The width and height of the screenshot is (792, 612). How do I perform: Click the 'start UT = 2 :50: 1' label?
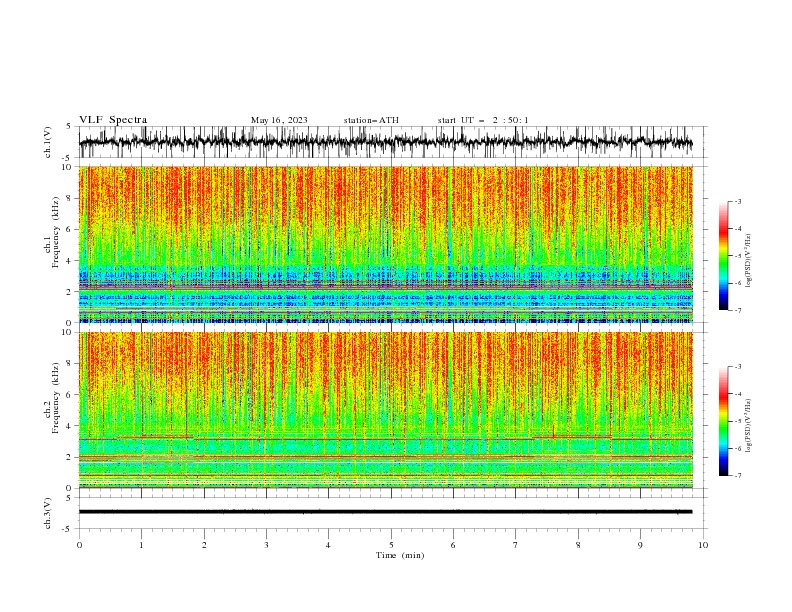point(483,120)
